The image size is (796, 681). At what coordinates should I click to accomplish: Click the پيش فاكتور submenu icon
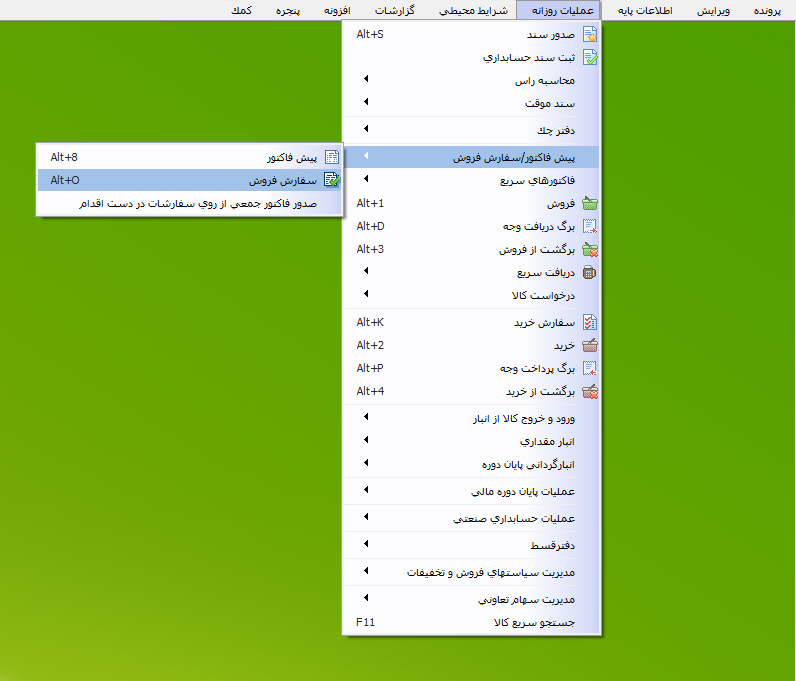click(331, 158)
